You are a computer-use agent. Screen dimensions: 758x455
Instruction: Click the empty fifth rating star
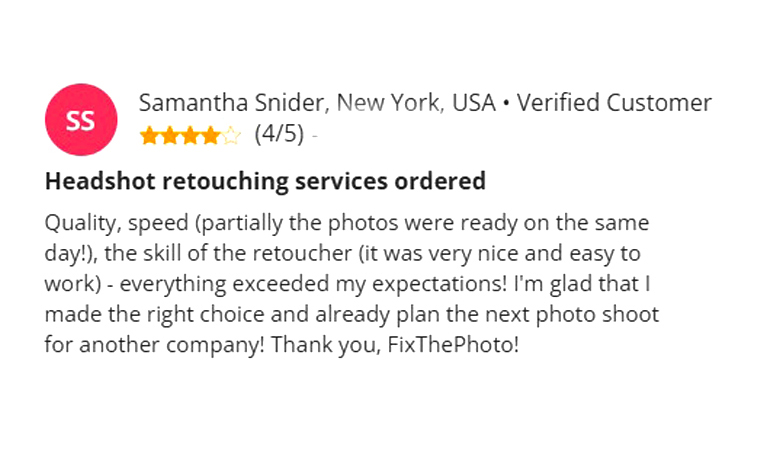coord(231,135)
